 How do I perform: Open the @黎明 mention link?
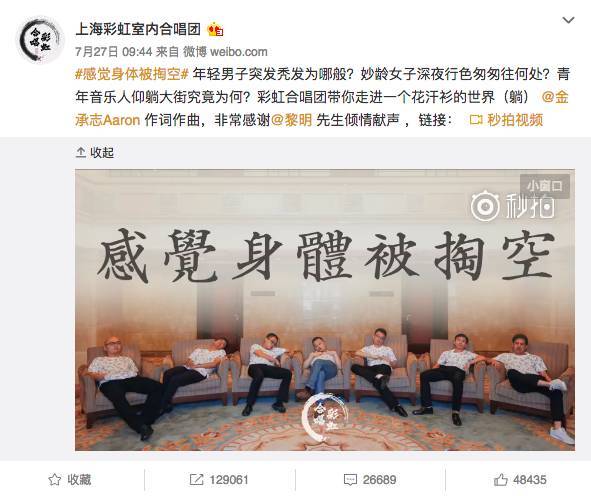(292, 120)
